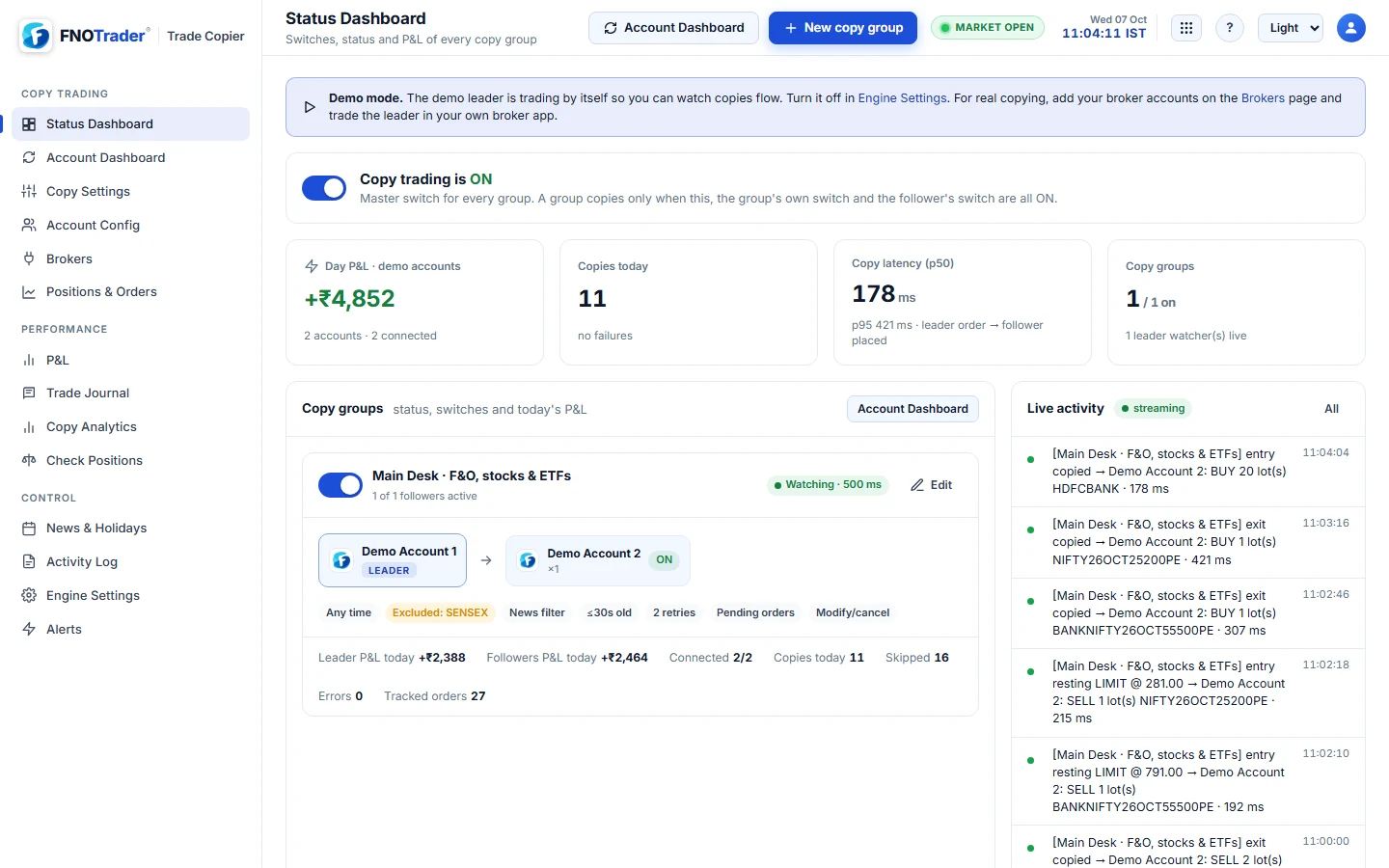Screen dimensions: 1389x868
Task: Click the Check Positions scale icon
Action: pyautogui.click(x=29, y=461)
